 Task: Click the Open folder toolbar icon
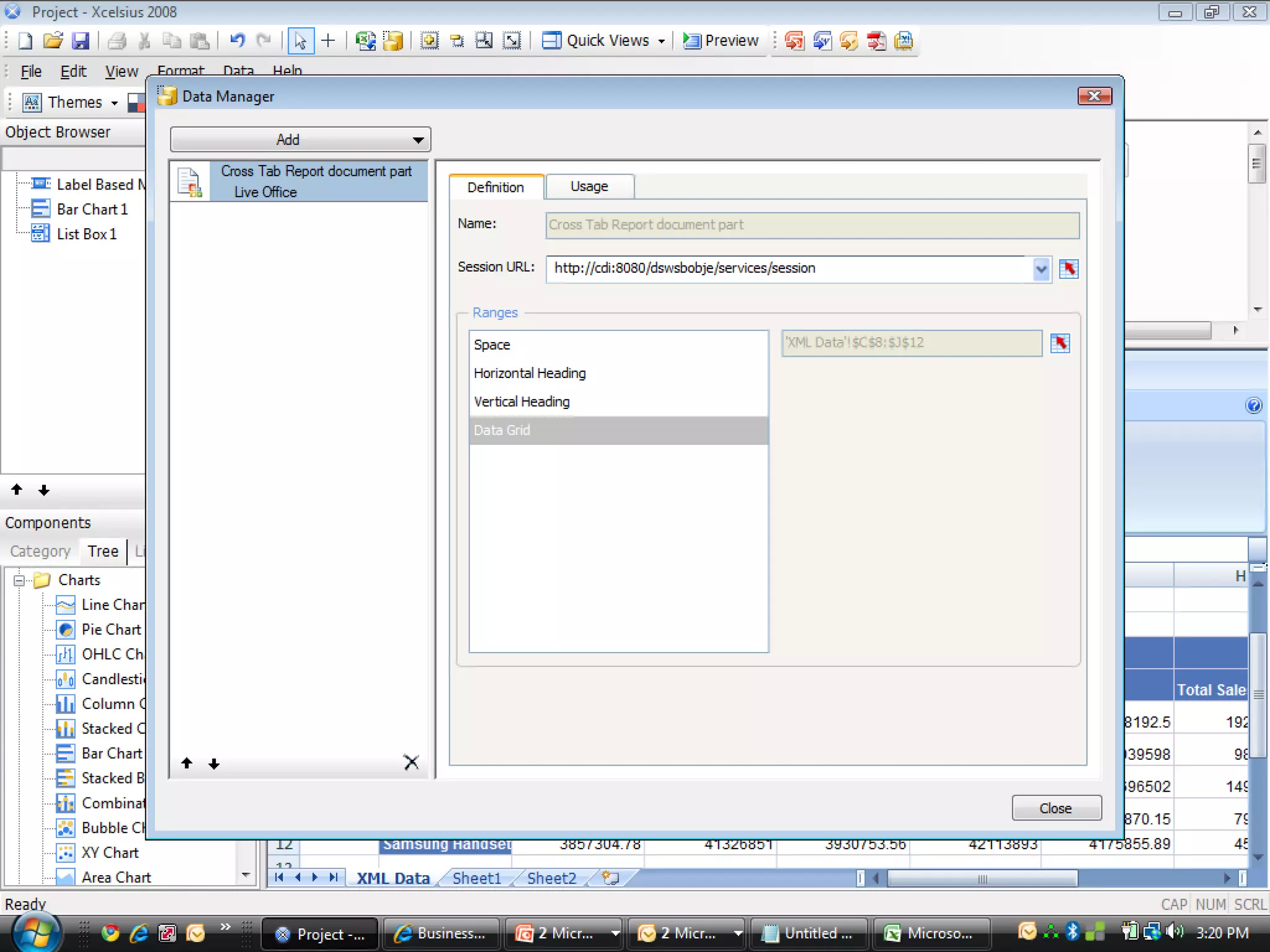[x=53, y=41]
